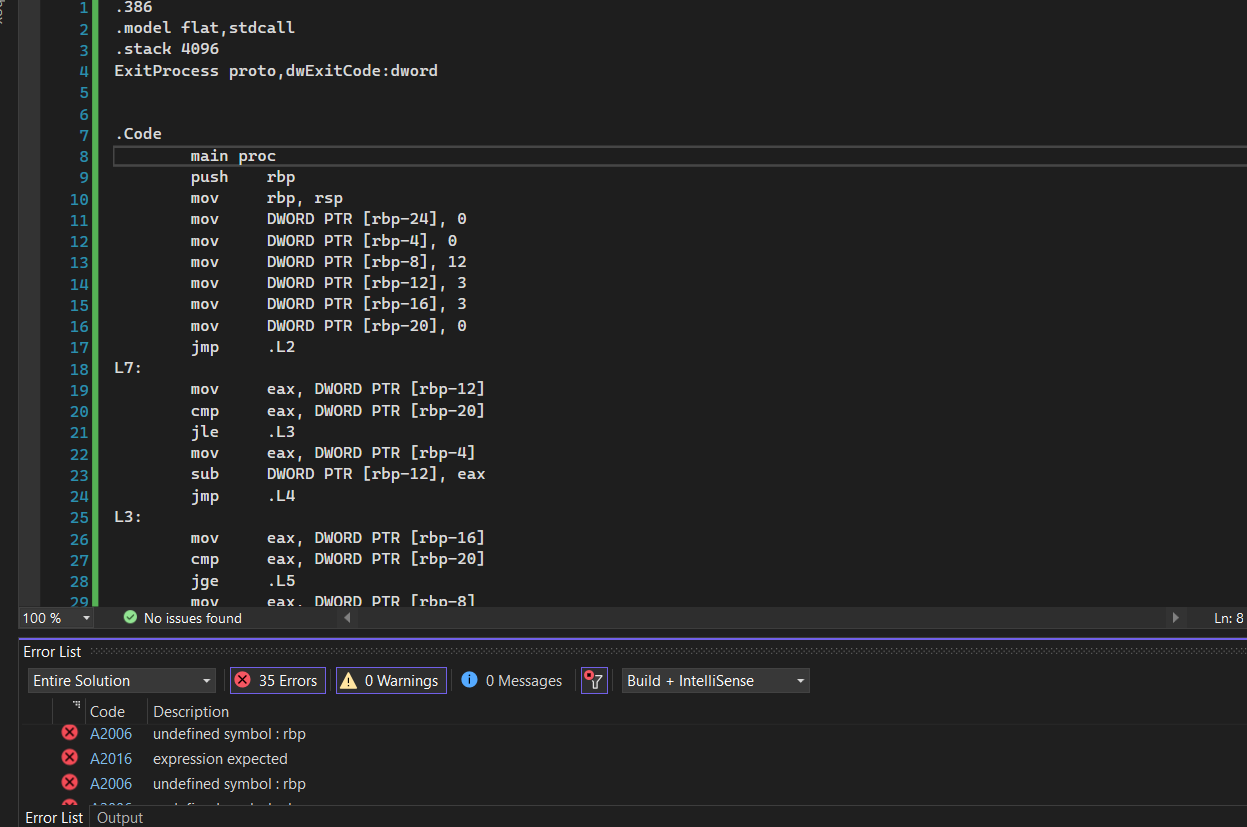Click the .stack 4096 line
The image size is (1247, 827).
click(x=167, y=49)
